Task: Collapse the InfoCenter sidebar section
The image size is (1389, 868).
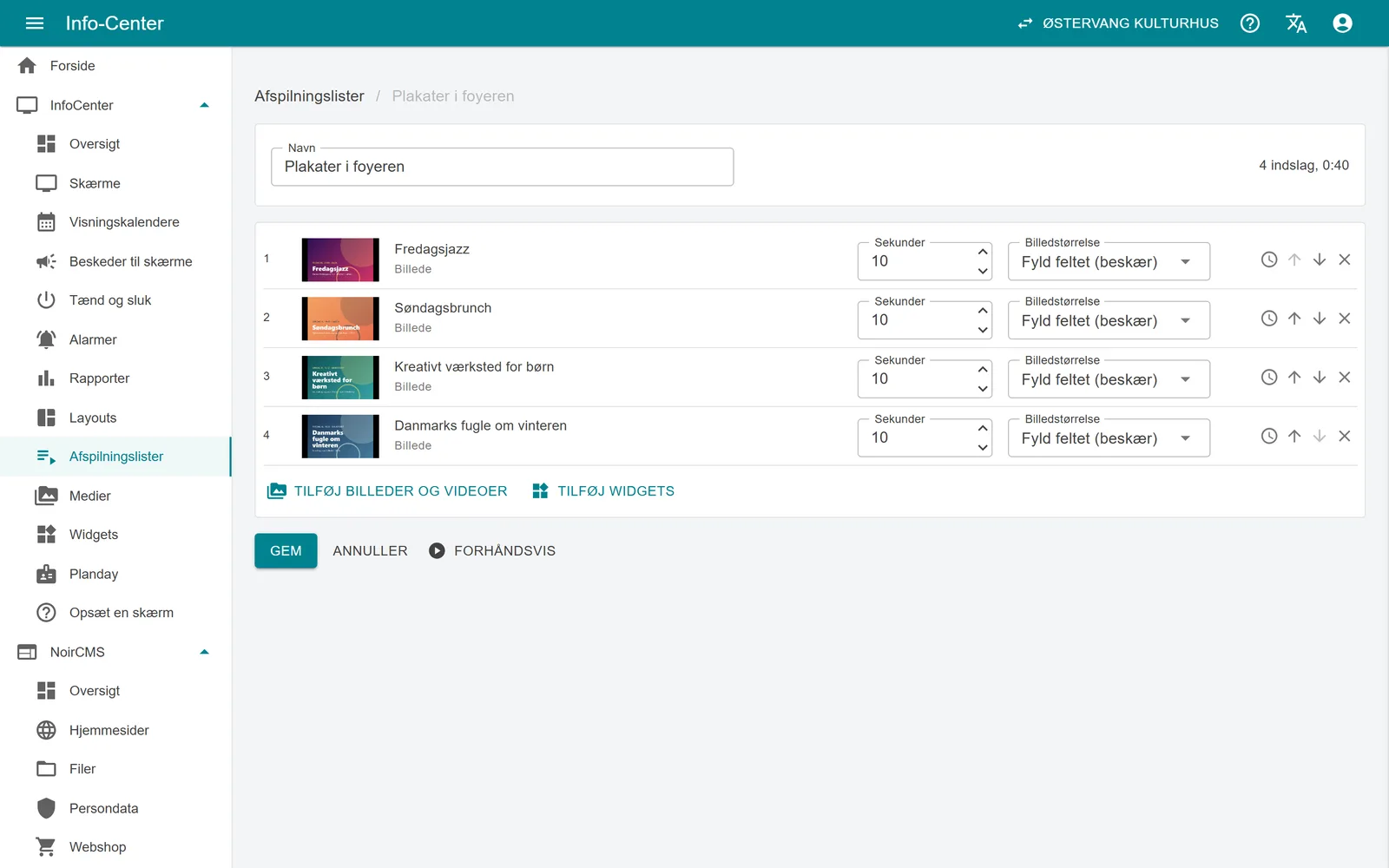Action: click(205, 105)
